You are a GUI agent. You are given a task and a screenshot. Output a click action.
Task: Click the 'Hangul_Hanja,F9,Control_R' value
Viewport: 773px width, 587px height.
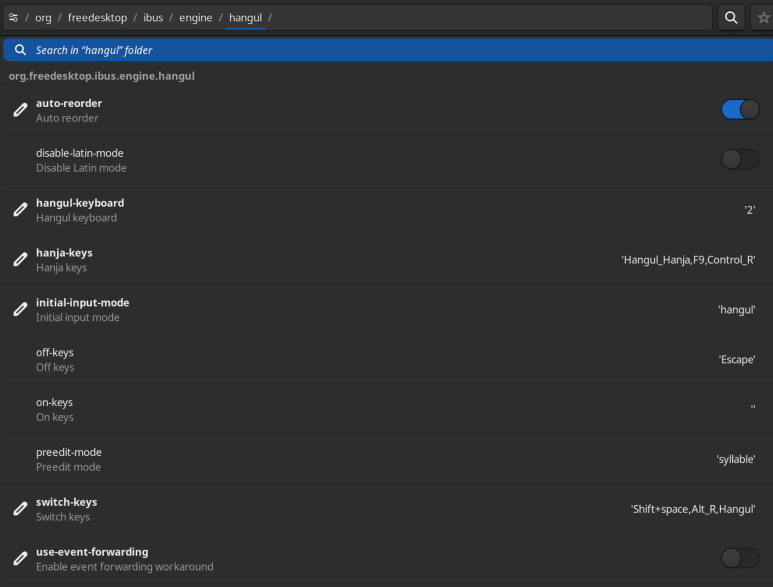(688, 260)
